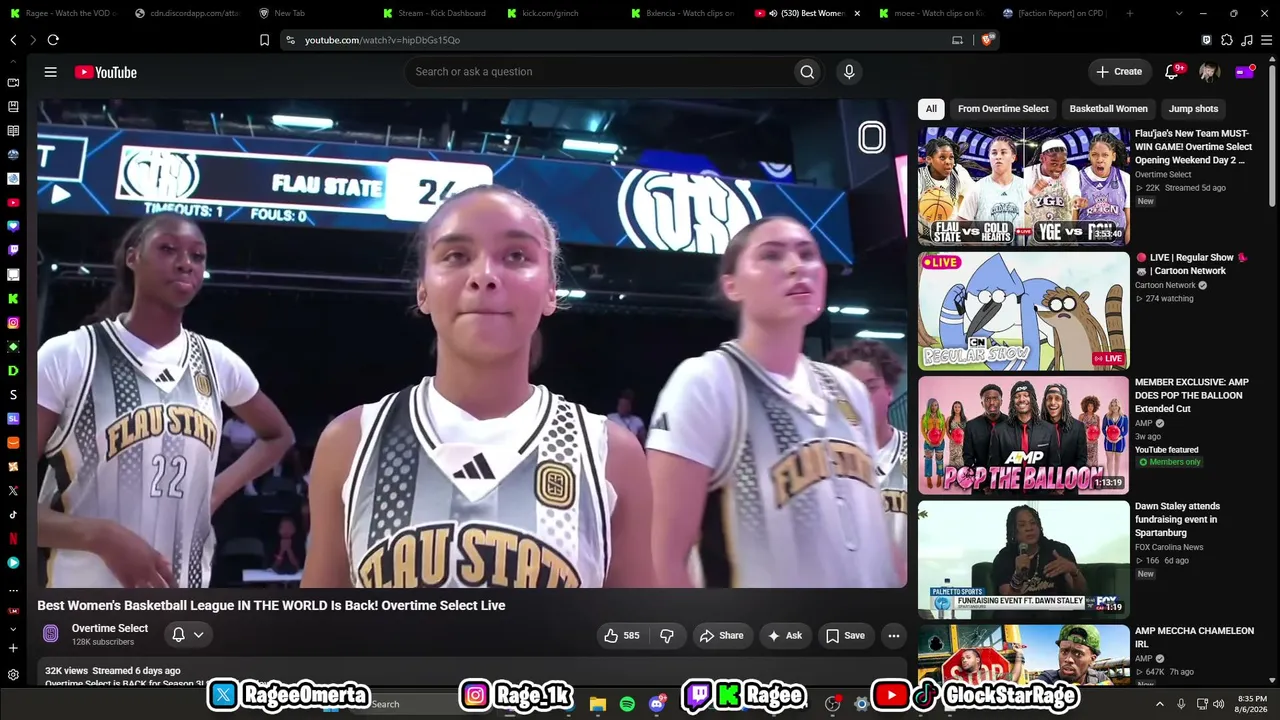The height and width of the screenshot is (720, 1280).
Task: Toggle channel notification bell for Overtime Select
Action: [178, 635]
